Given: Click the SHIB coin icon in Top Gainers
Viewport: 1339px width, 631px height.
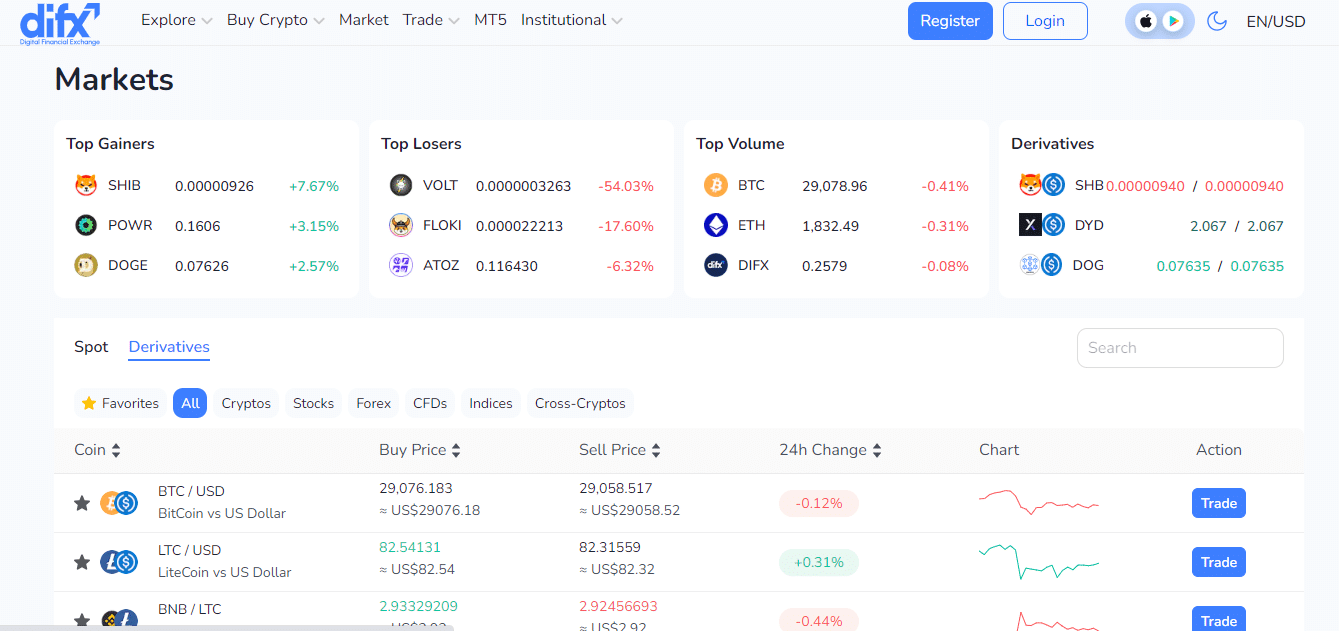Looking at the screenshot, I should 85,185.
